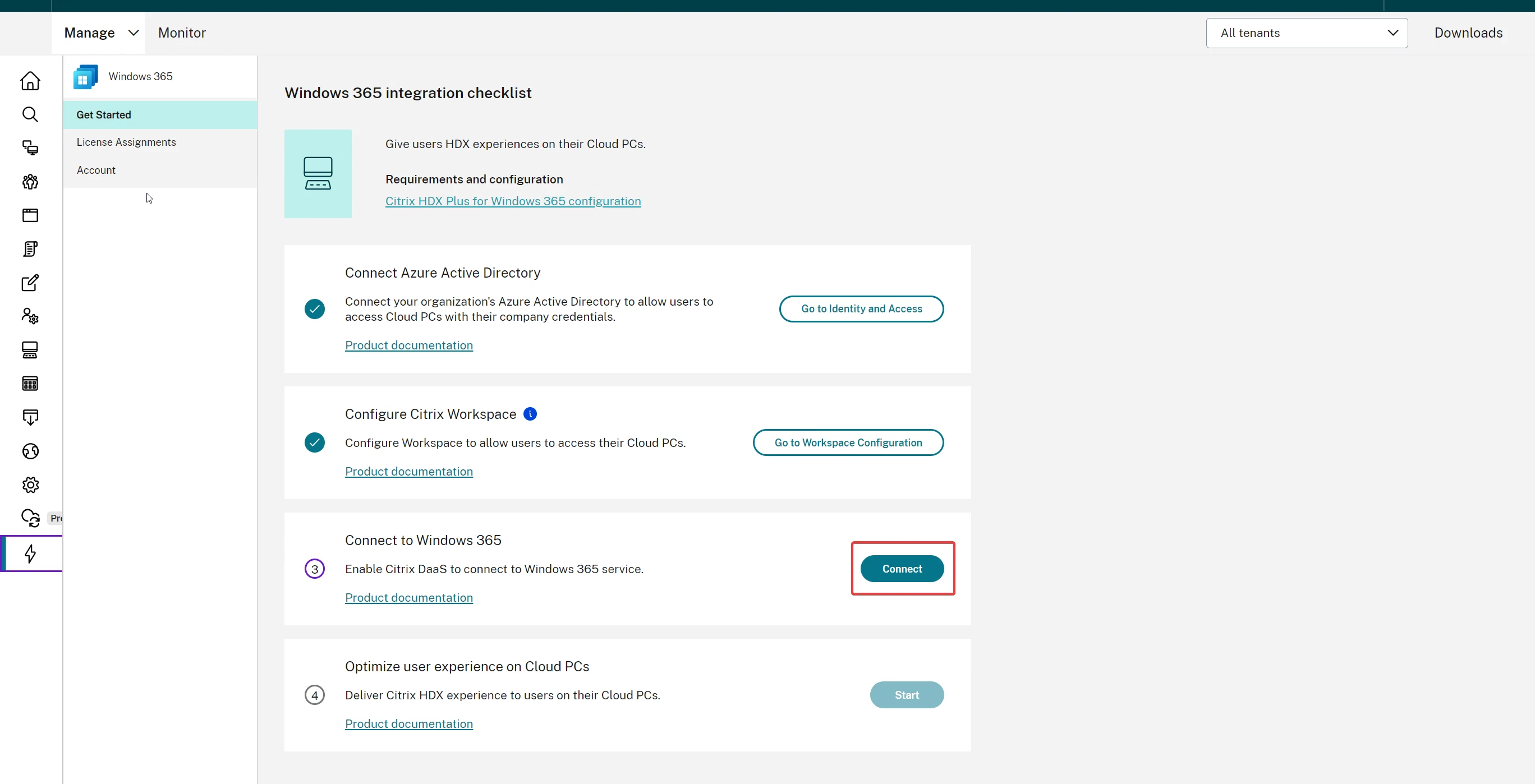Open Citrix HDX Plus for Windows 365 configuration link
Screen dimensions: 1535x784
[x=513, y=201]
